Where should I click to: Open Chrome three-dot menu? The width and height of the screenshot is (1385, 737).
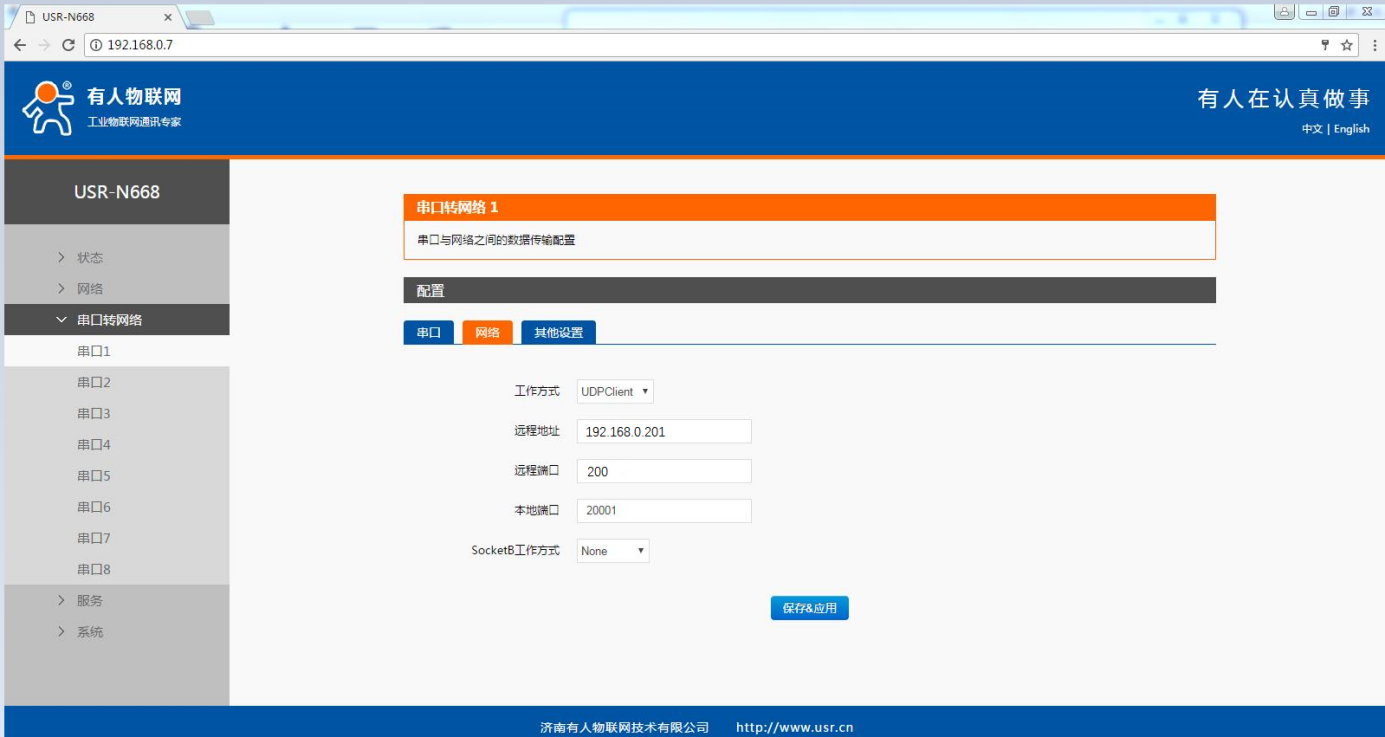(1374, 45)
